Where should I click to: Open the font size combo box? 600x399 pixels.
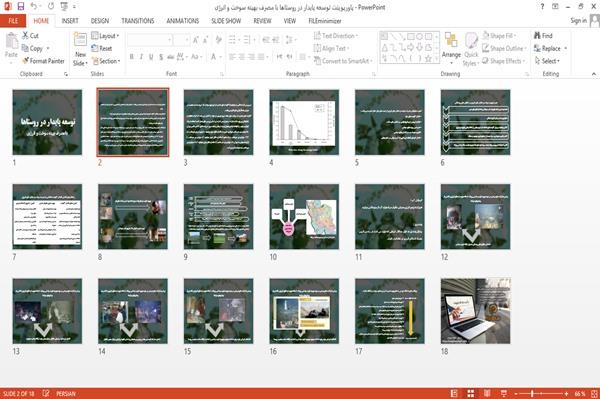181,40
